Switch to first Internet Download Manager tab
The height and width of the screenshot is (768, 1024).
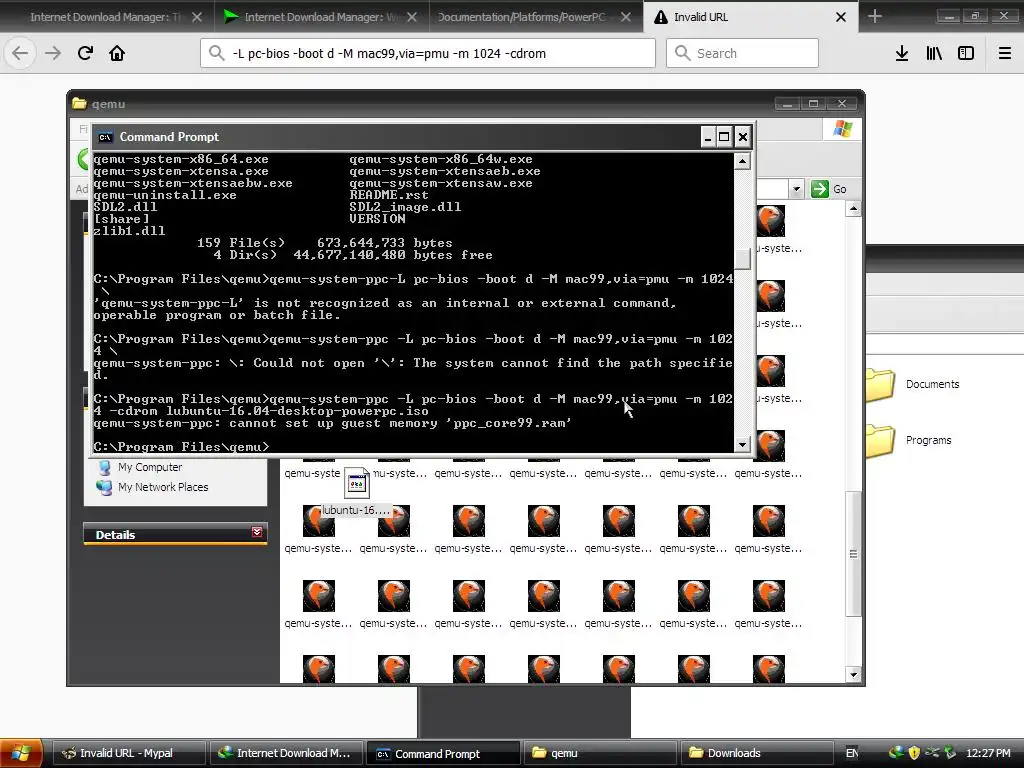click(x=106, y=17)
